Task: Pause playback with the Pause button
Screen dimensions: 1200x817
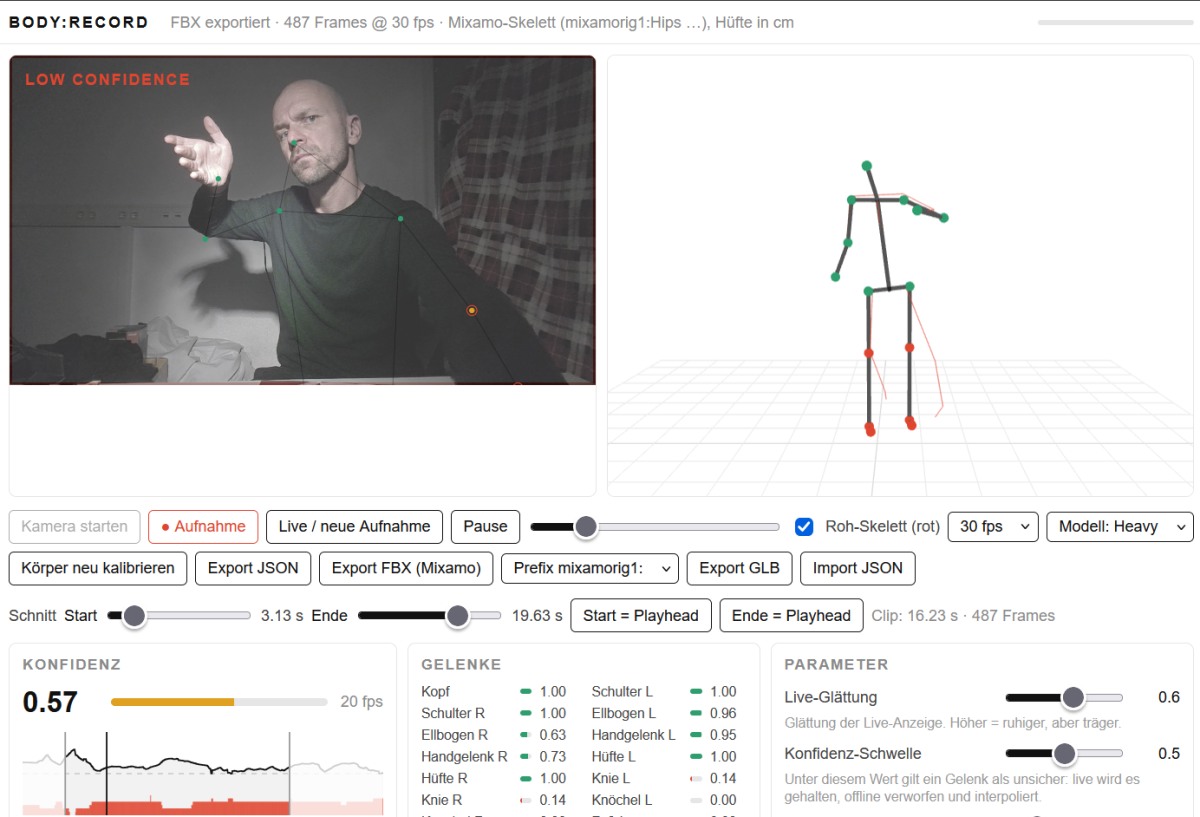Action: coord(486,526)
